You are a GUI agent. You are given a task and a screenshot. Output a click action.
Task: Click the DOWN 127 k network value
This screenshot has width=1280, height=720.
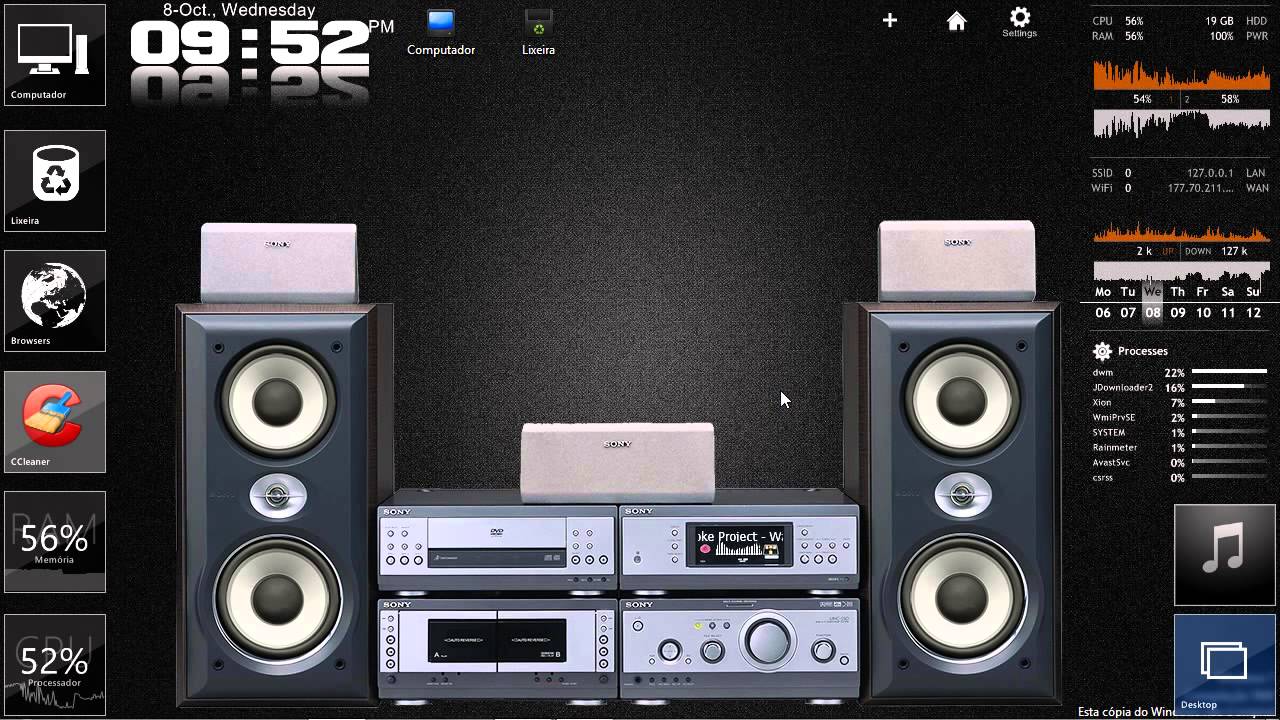pyautogui.click(x=1216, y=251)
